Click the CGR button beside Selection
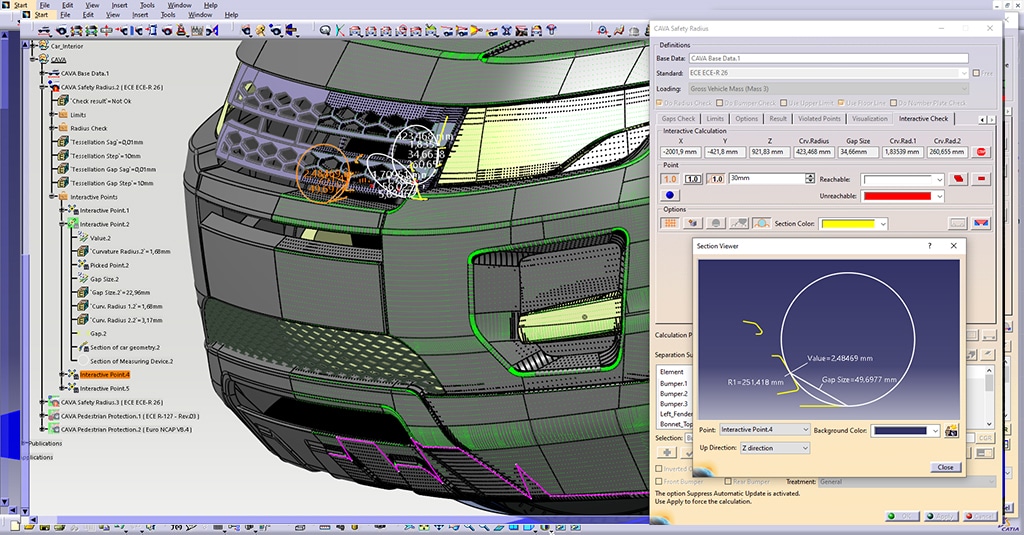1024x535 pixels. (985, 438)
